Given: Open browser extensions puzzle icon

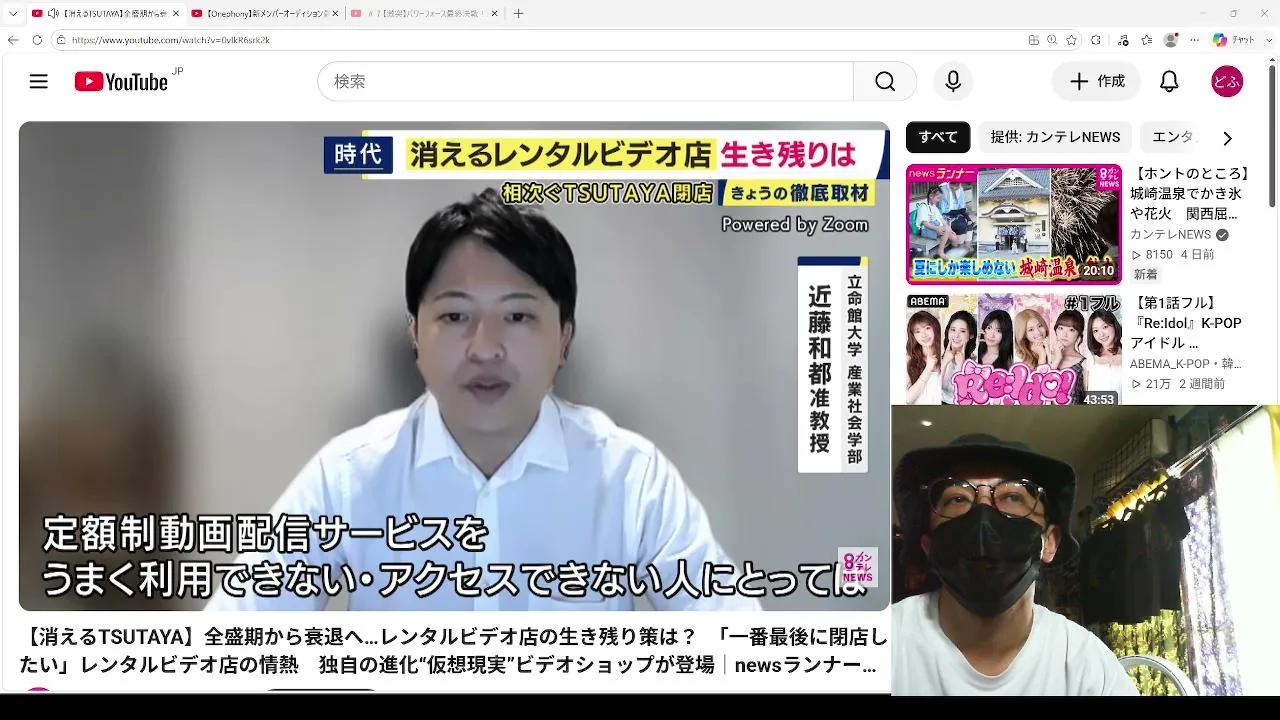Looking at the screenshot, I should click(1096, 40).
